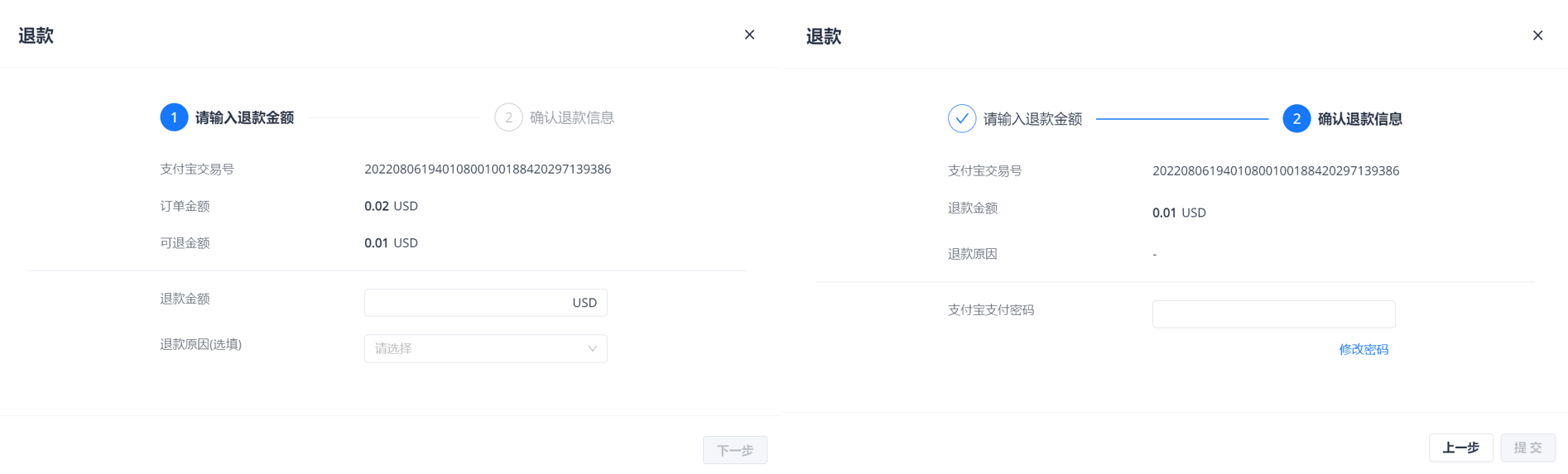Click the chevron arrow in 退款原因 field
Screen dimensions: 1568x474
pyautogui.click(x=593, y=349)
